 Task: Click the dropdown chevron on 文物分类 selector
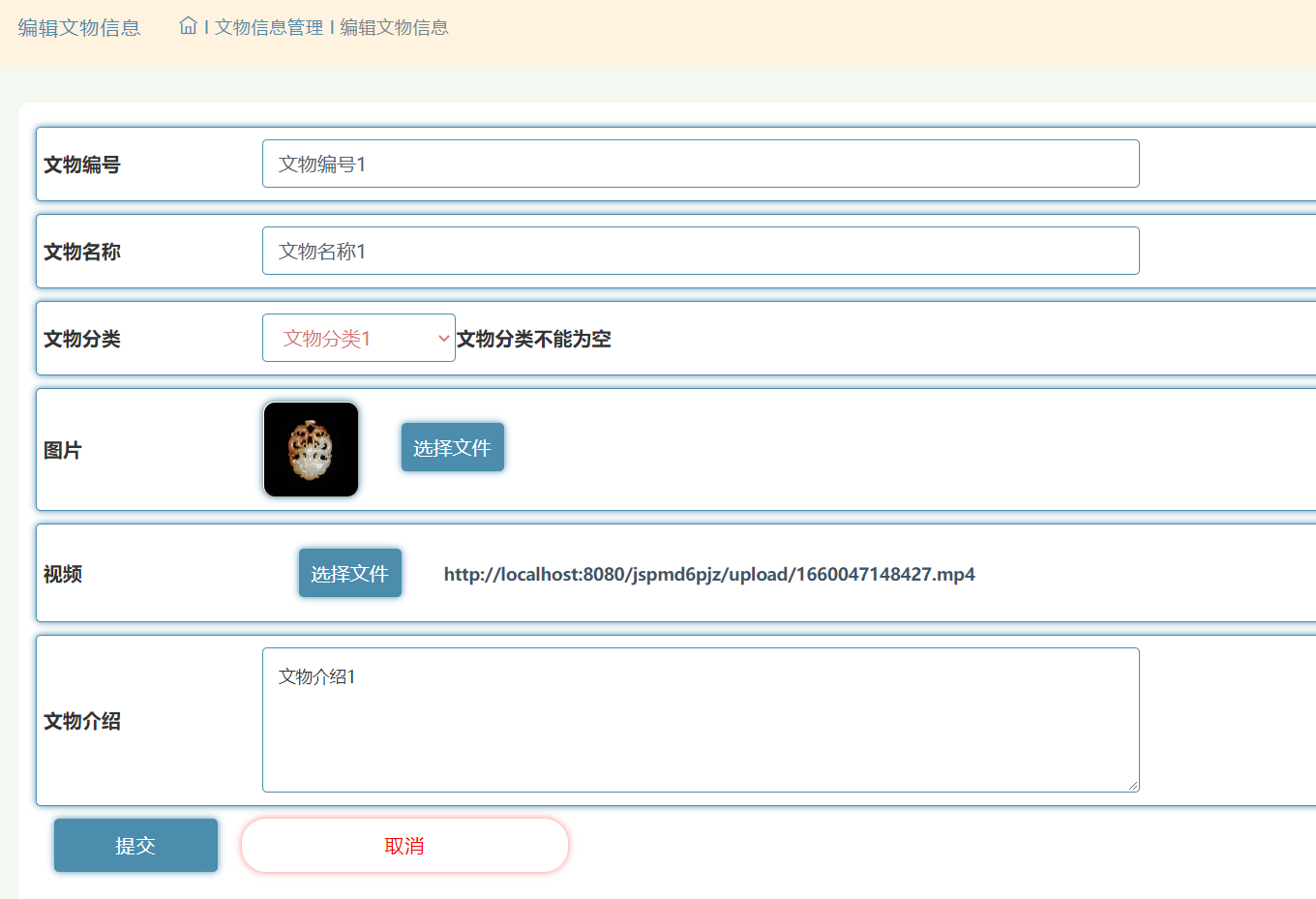[442, 338]
